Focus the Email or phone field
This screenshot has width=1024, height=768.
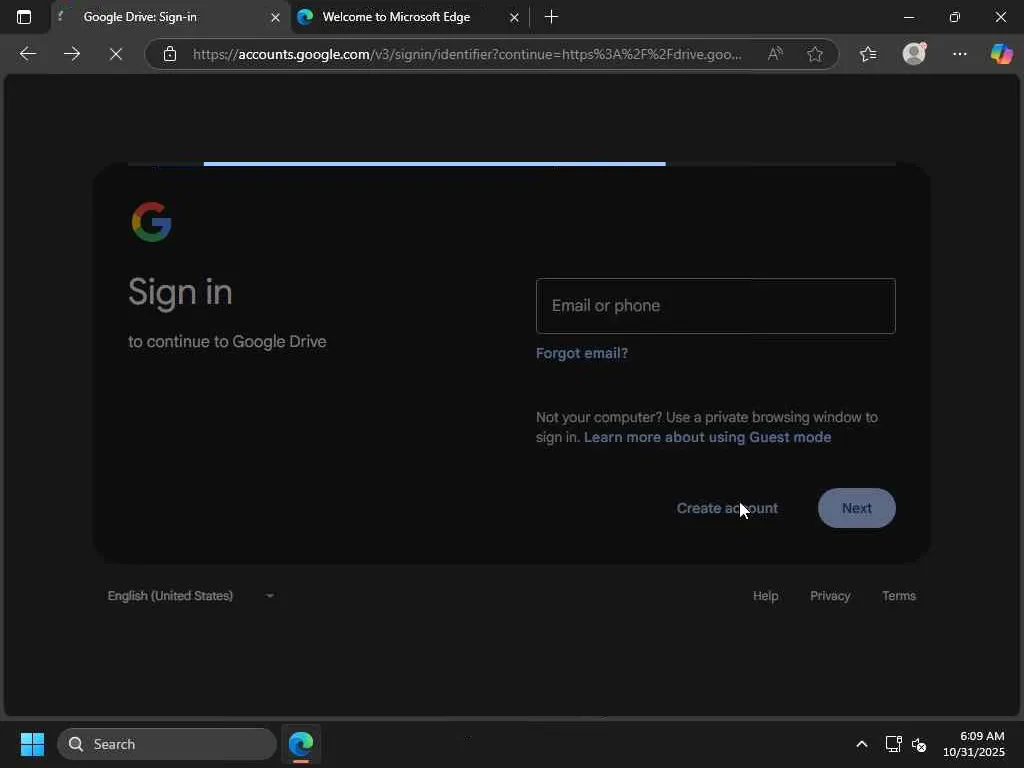pos(715,306)
